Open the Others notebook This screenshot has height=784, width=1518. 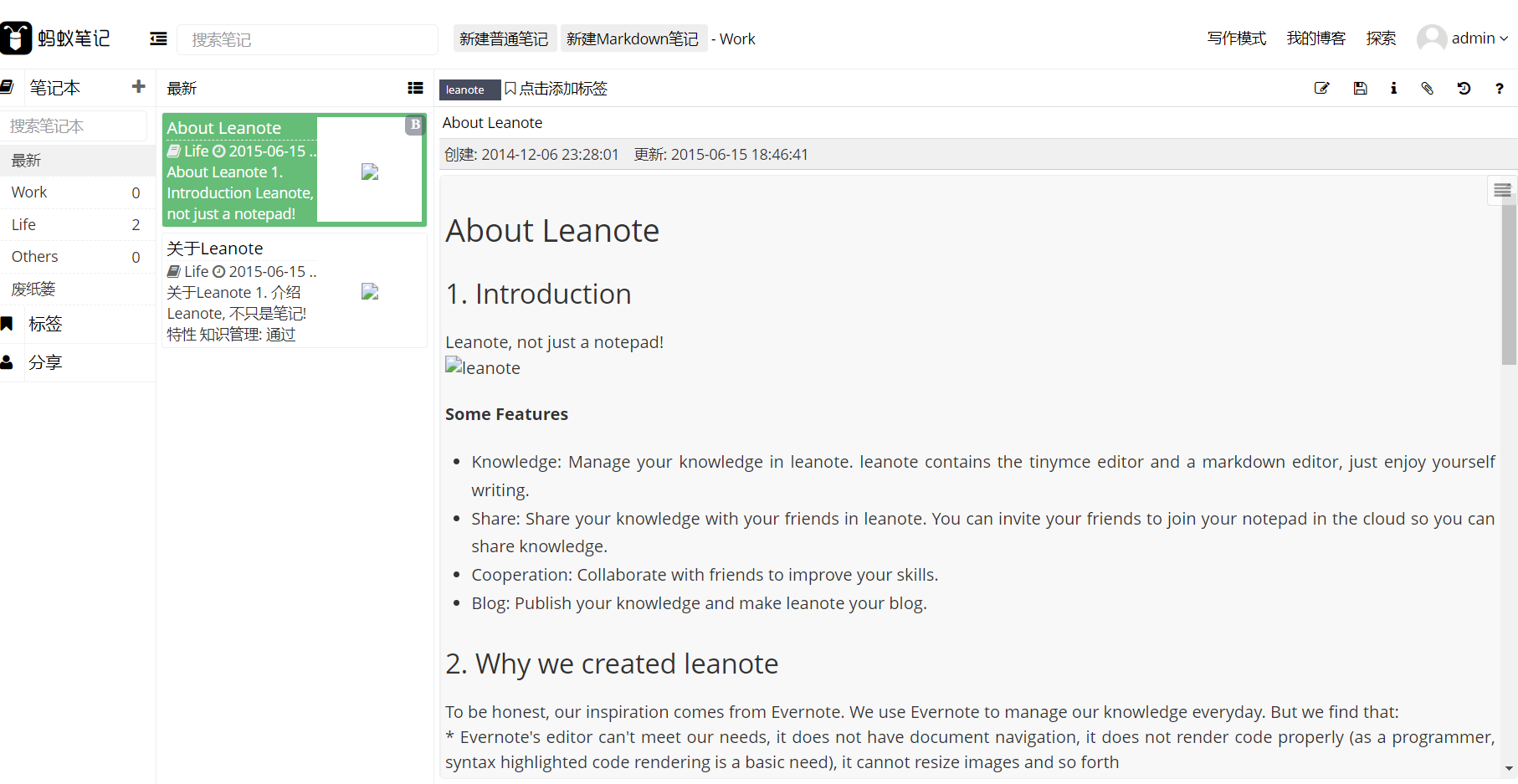[x=78, y=257]
